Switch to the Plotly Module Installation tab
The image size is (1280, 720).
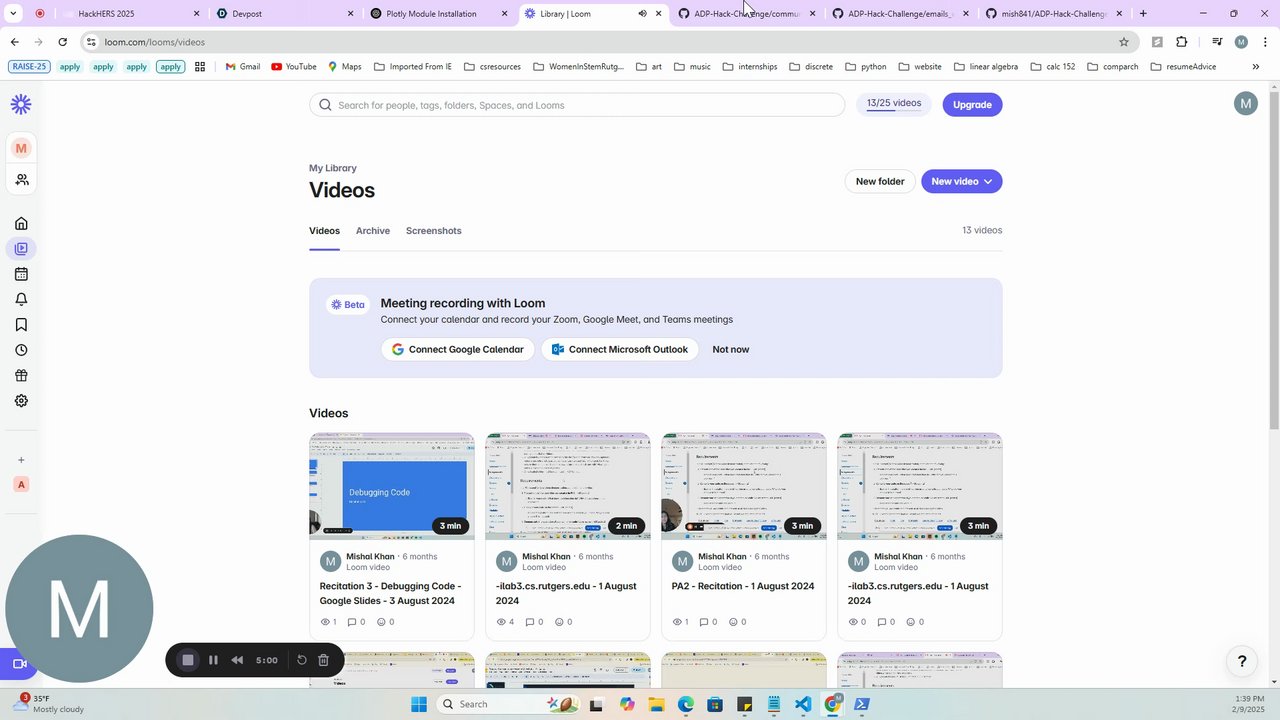click(x=439, y=14)
